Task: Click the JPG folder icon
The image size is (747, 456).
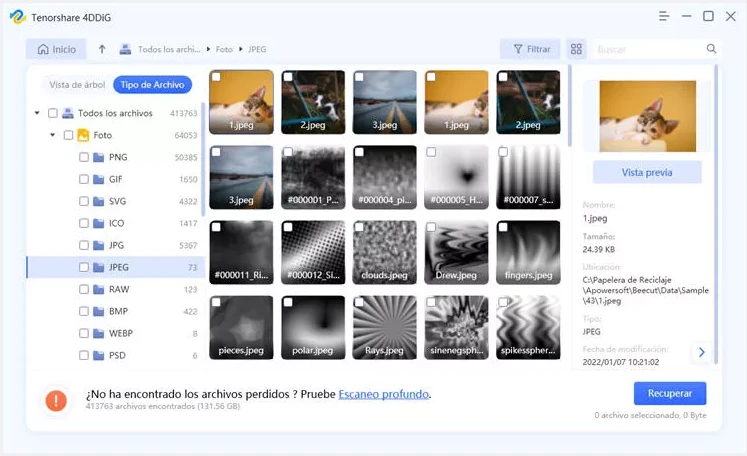Action: [99, 245]
